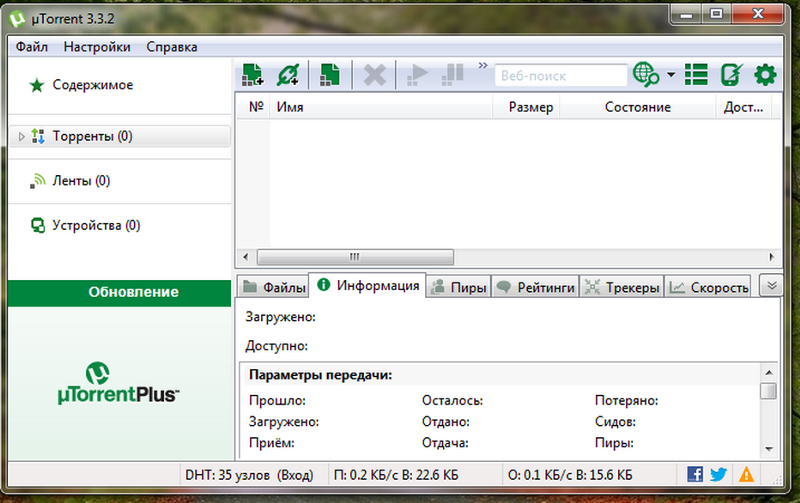The image size is (800, 503).
Task: Switch to the Рейтинги tab
Action: tap(535, 287)
